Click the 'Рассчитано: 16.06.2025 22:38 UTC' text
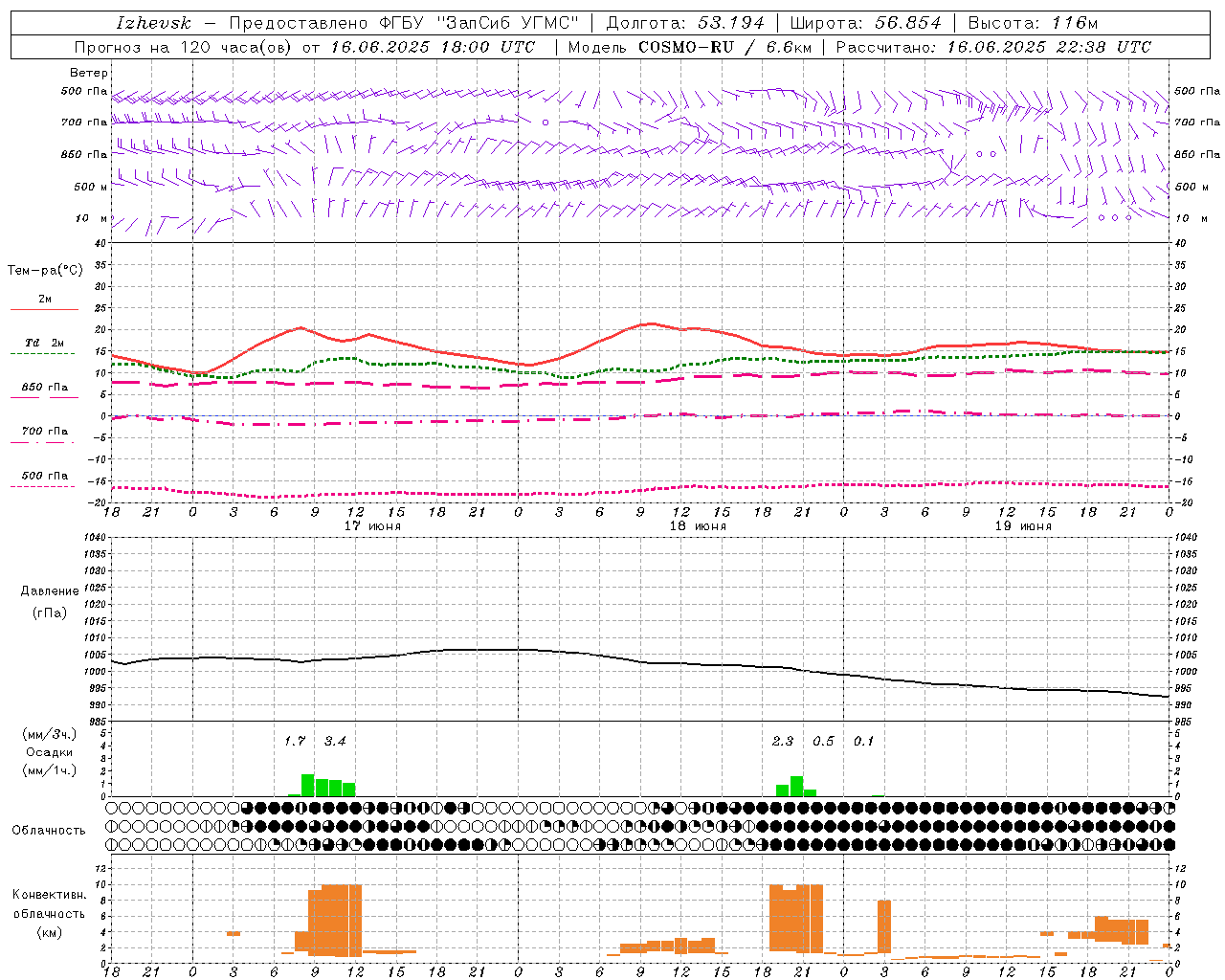This screenshot has height=980, width=1225. point(993,47)
